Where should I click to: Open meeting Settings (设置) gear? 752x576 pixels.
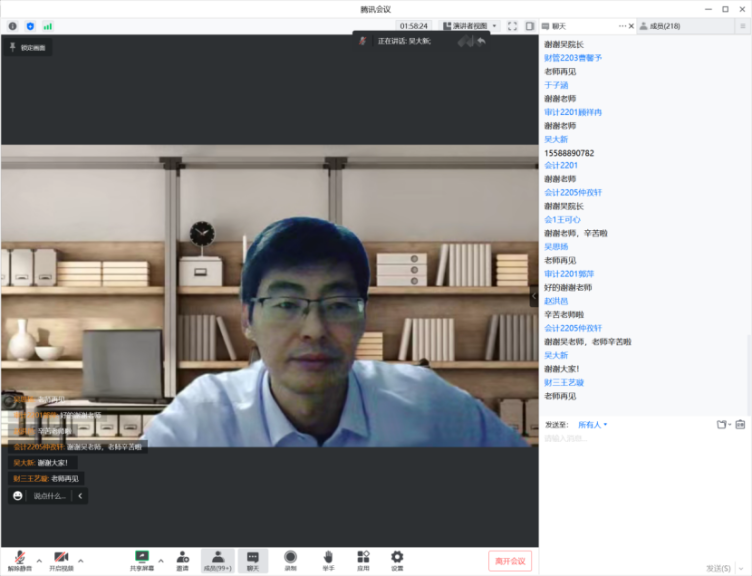pyautogui.click(x=397, y=558)
